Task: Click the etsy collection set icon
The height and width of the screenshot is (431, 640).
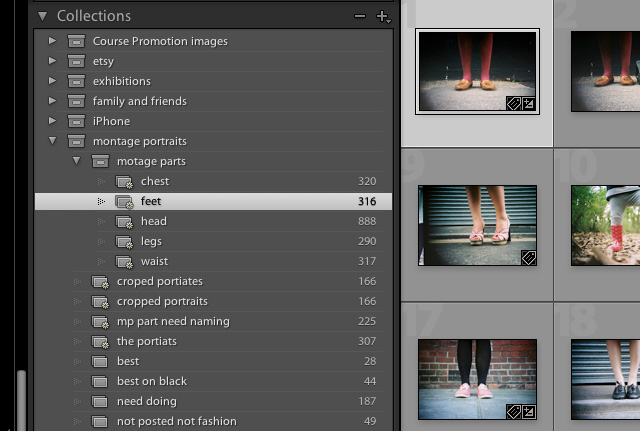Action: pyautogui.click(x=76, y=61)
